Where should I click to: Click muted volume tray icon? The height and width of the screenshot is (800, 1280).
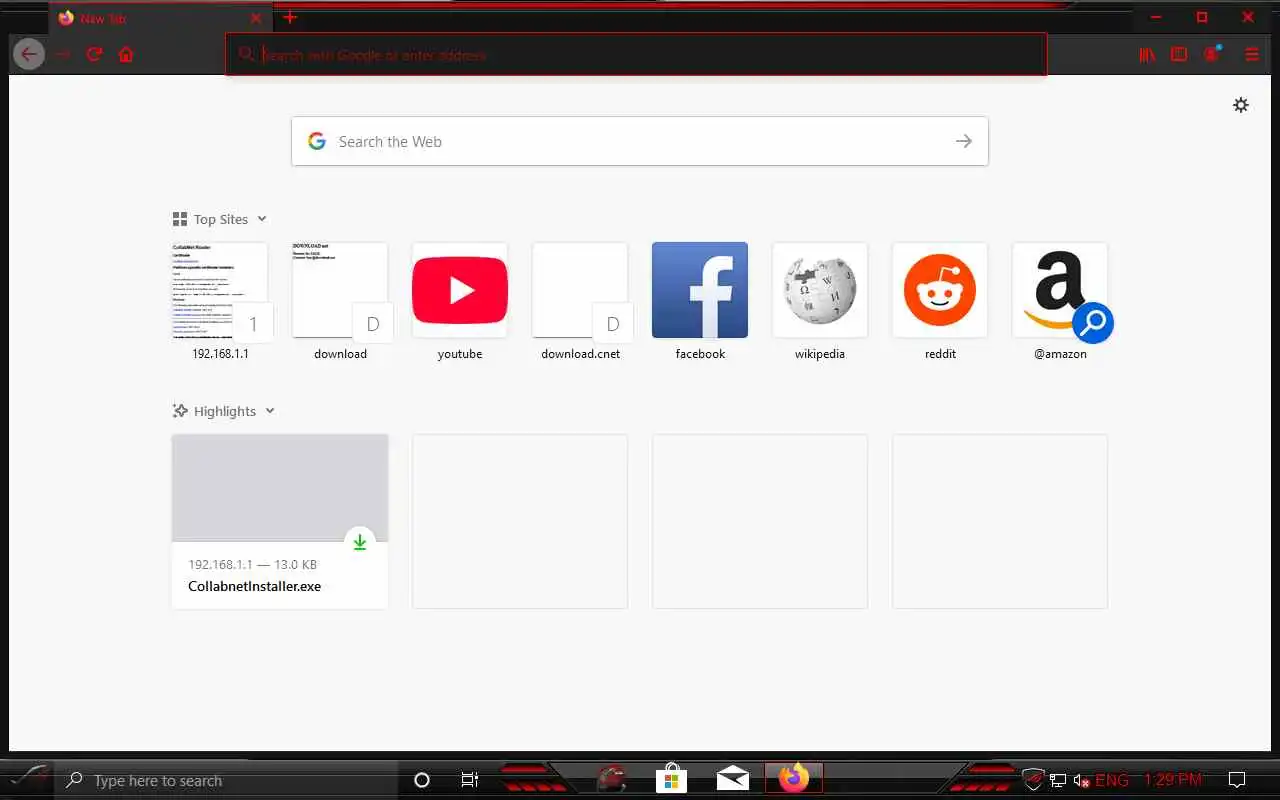tap(1081, 780)
